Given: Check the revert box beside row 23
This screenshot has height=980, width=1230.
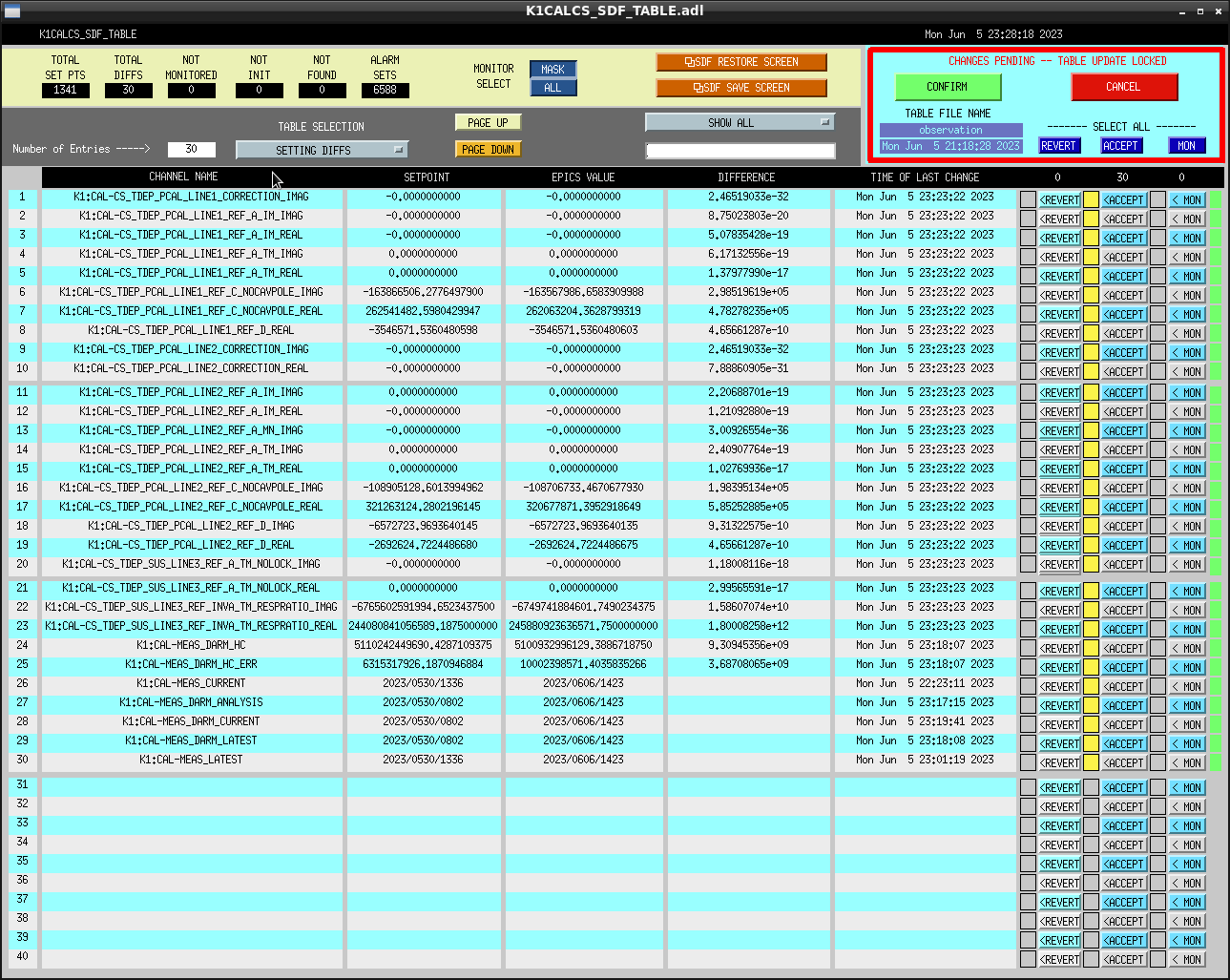Looking at the screenshot, I should pyautogui.click(x=1028, y=630).
